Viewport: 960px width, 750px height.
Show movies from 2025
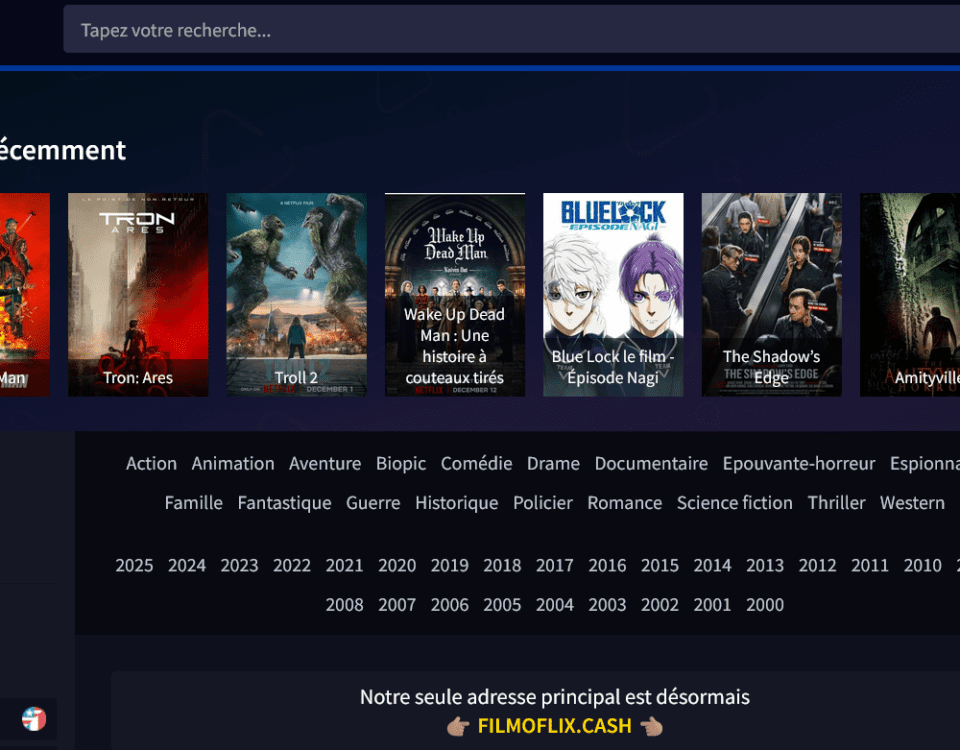tap(134, 566)
